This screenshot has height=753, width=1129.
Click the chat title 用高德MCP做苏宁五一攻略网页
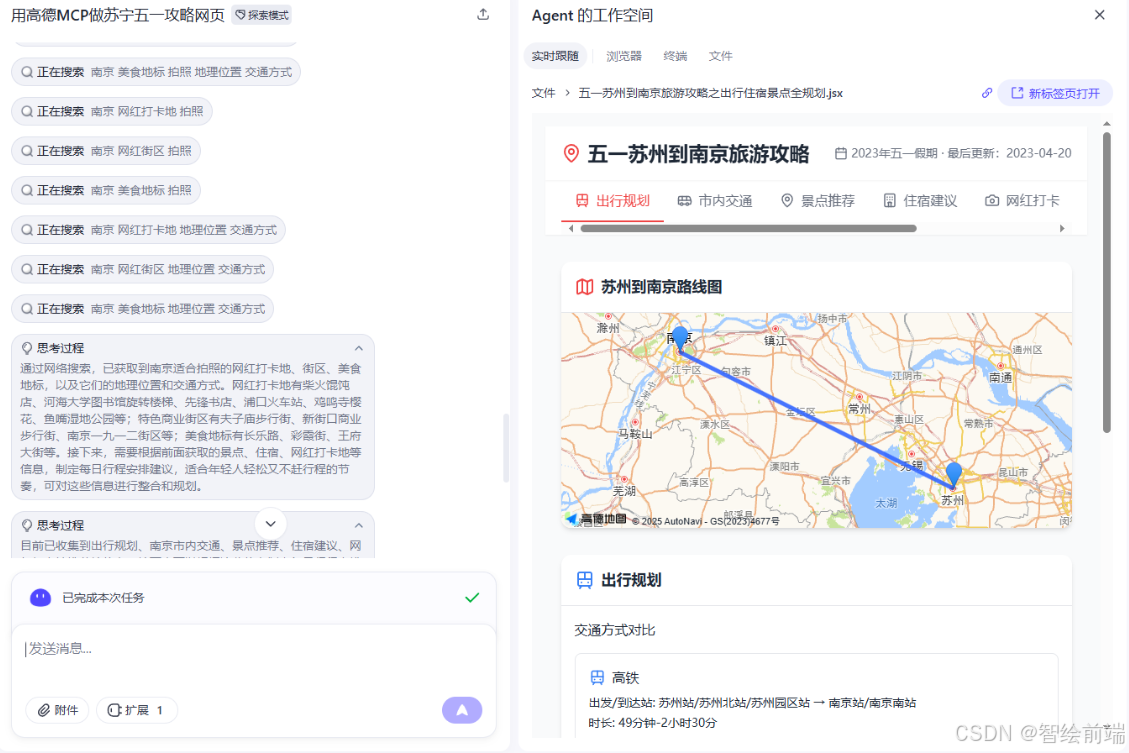[x=117, y=15]
